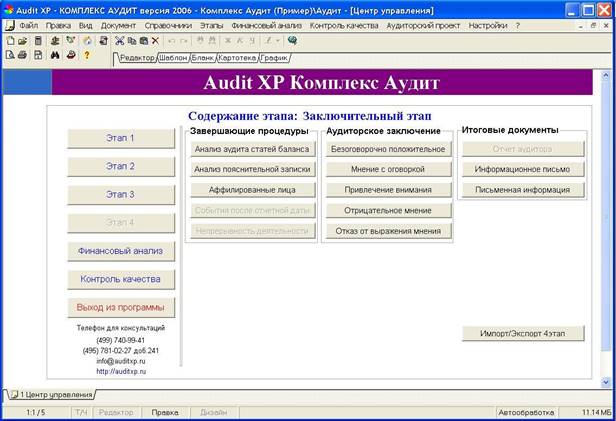Click scrollbar up arrow at top right
Viewport: 616px width, 421px height.
[605, 76]
